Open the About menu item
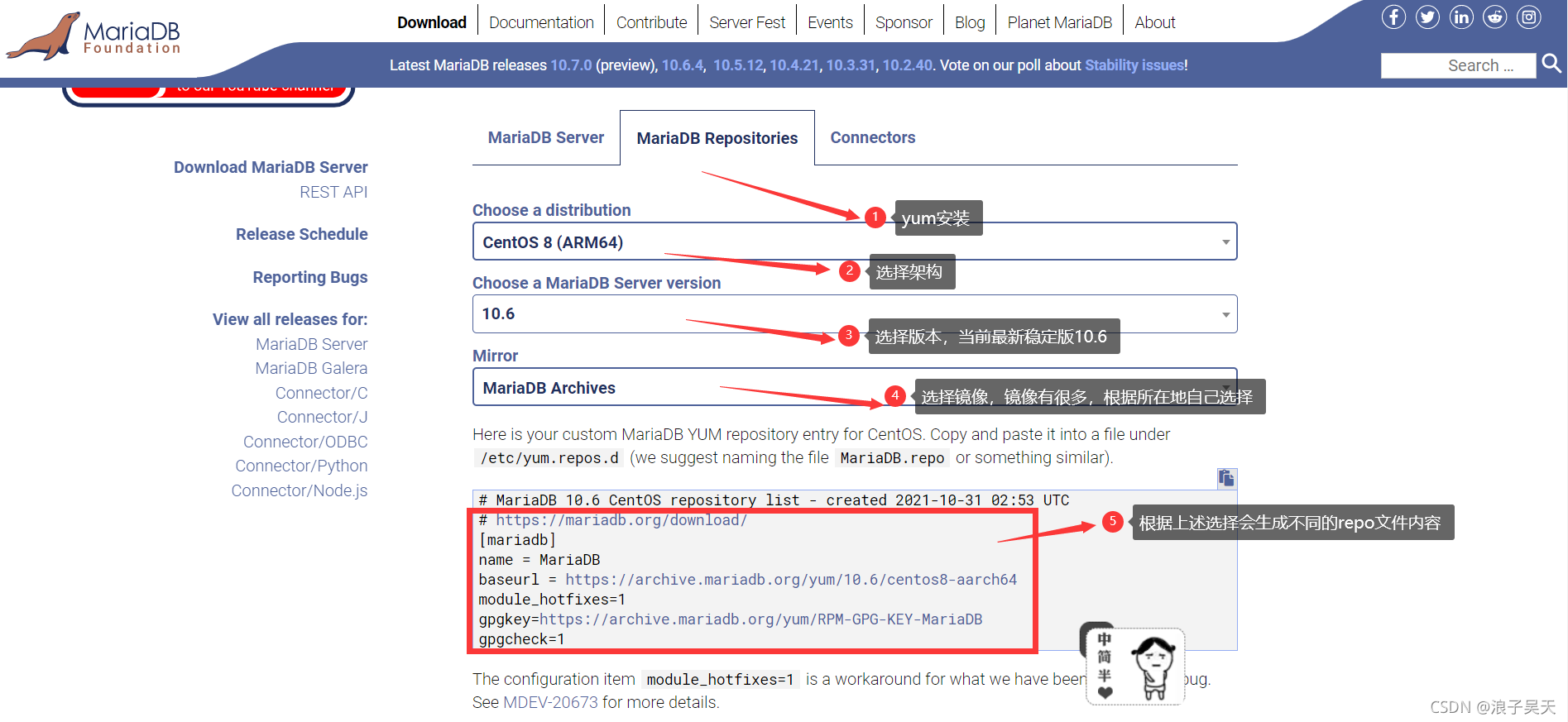The width and height of the screenshot is (1568, 722). coord(1155,22)
